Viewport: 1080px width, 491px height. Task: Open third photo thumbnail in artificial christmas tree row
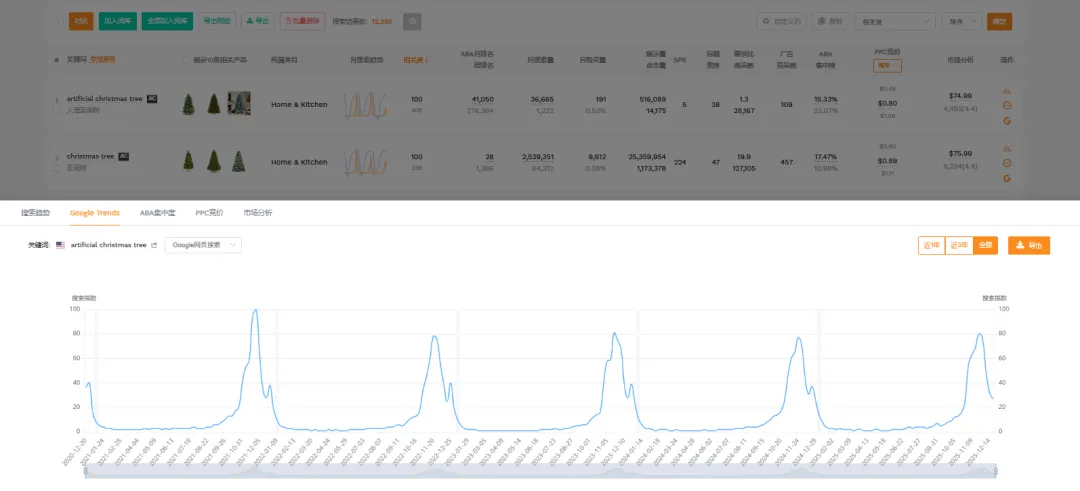click(239, 103)
